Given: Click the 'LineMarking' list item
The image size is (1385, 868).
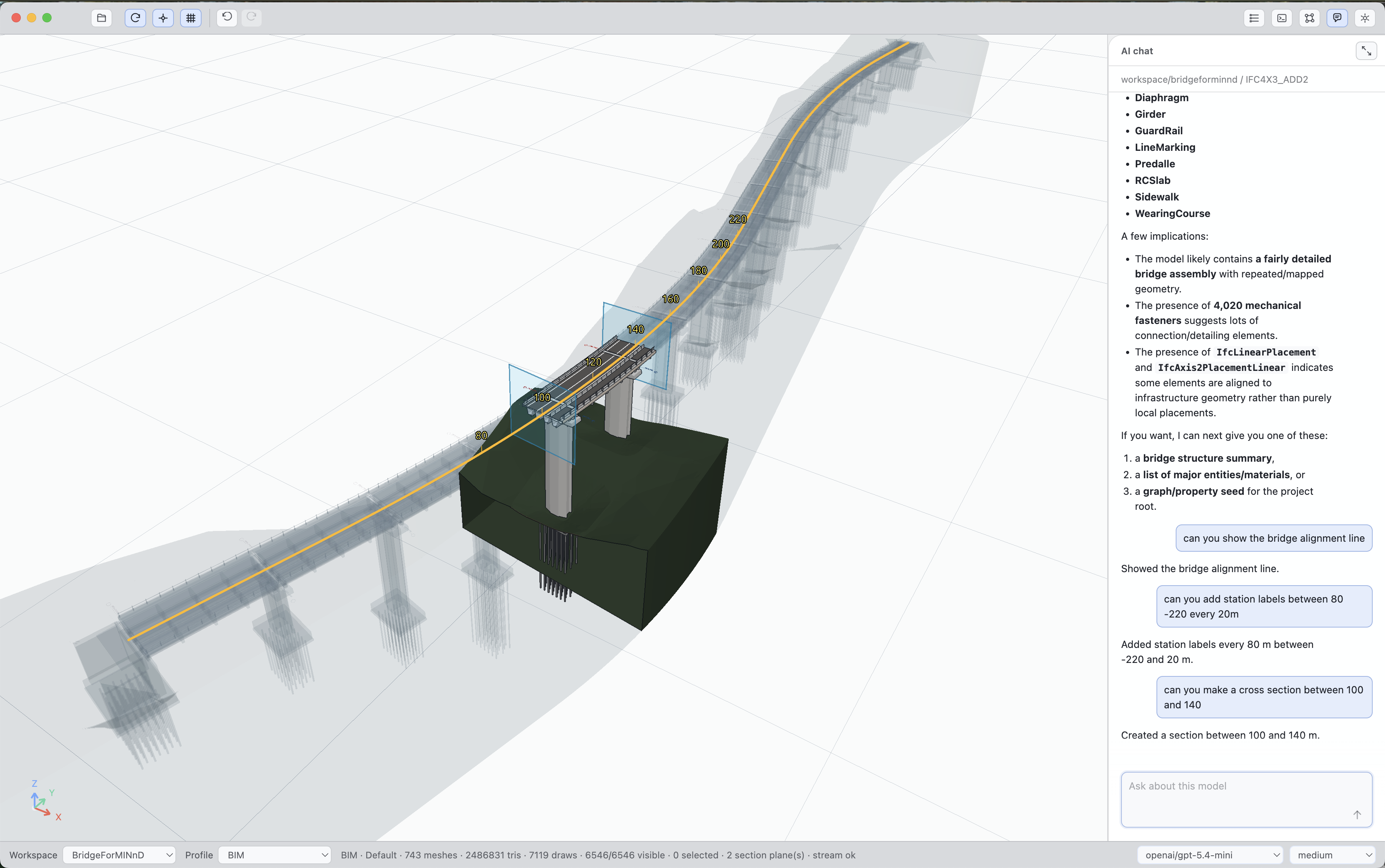Looking at the screenshot, I should [x=1165, y=147].
